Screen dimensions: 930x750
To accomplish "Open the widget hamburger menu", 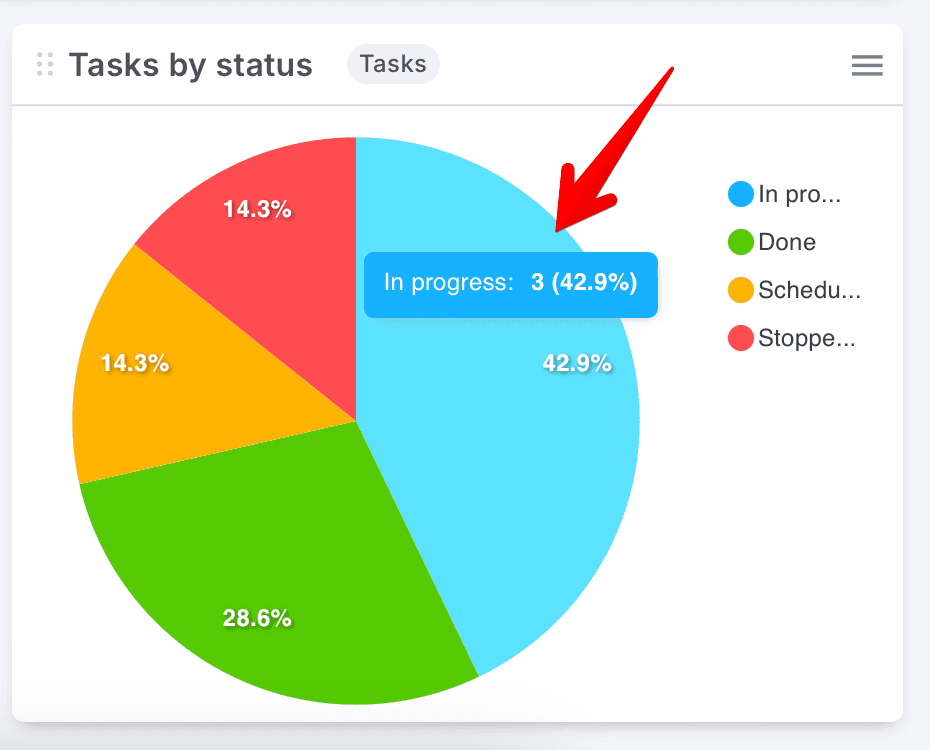I will click(867, 66).
